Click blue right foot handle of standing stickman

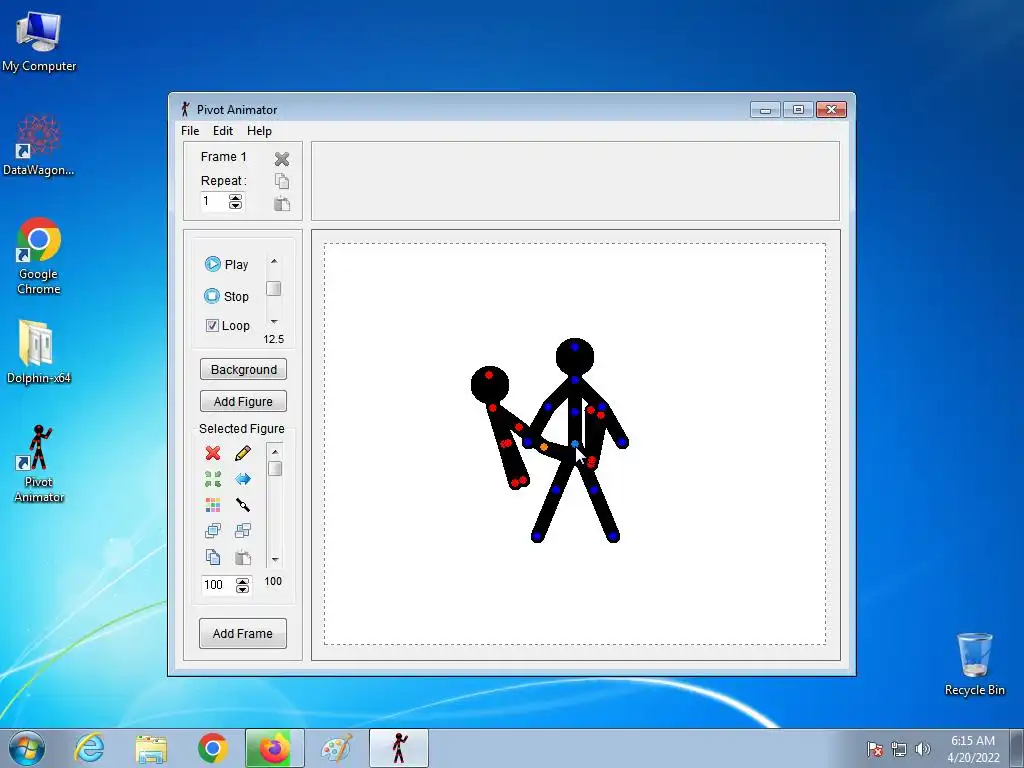click(613, 537)
